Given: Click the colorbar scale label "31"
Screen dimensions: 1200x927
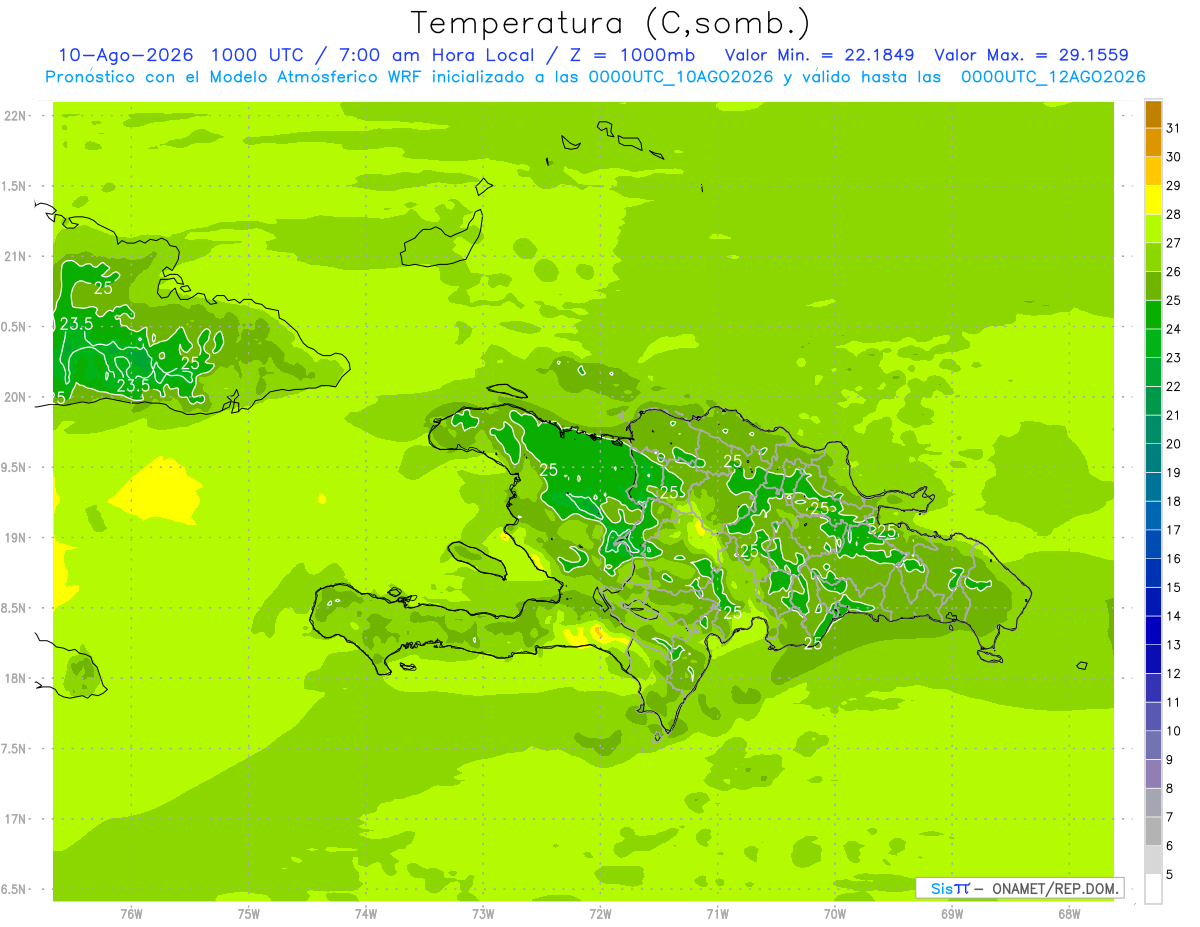Looking at the screenshot, I should pos(1174,128).
